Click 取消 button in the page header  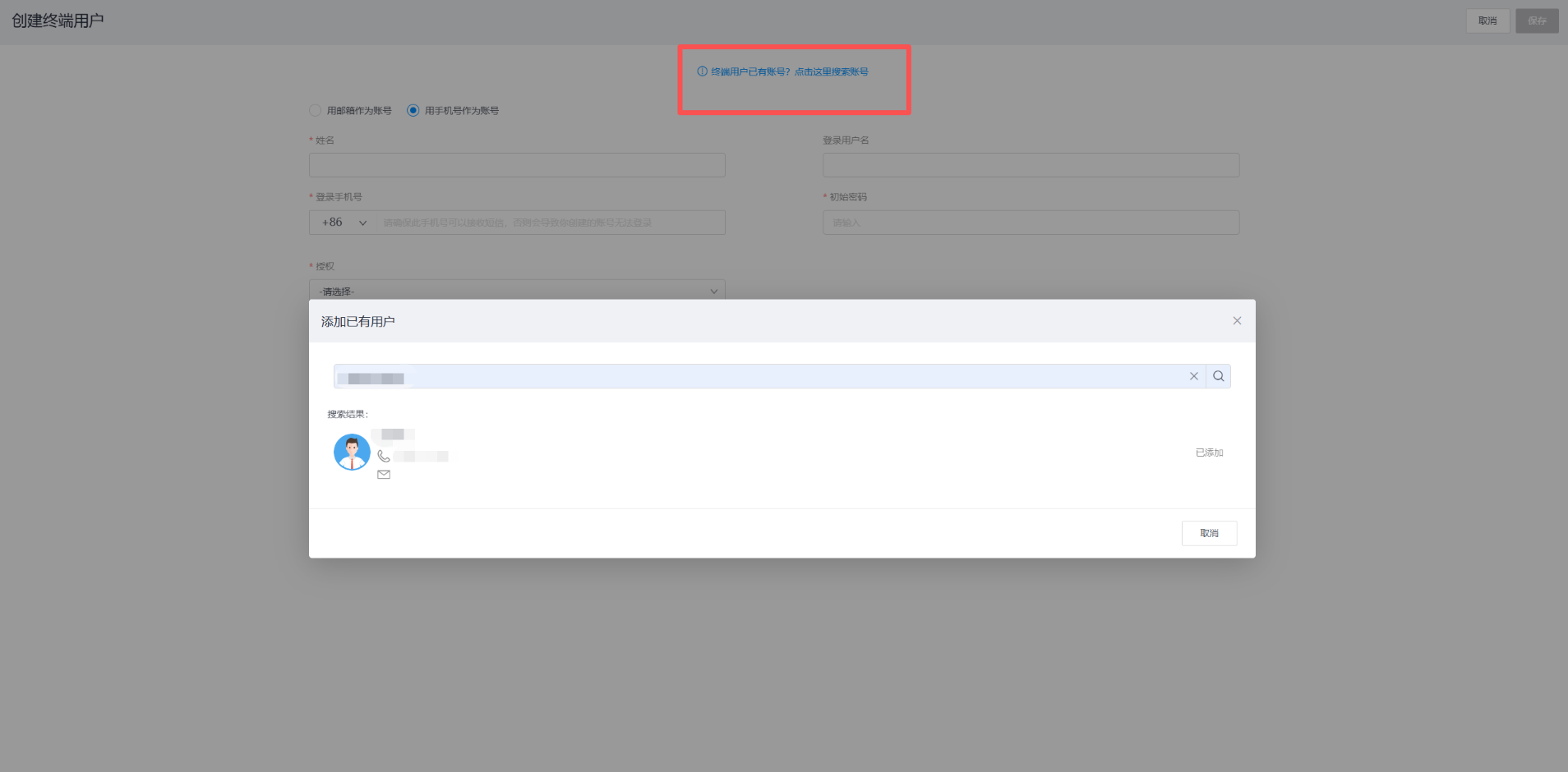(1487, 21)
